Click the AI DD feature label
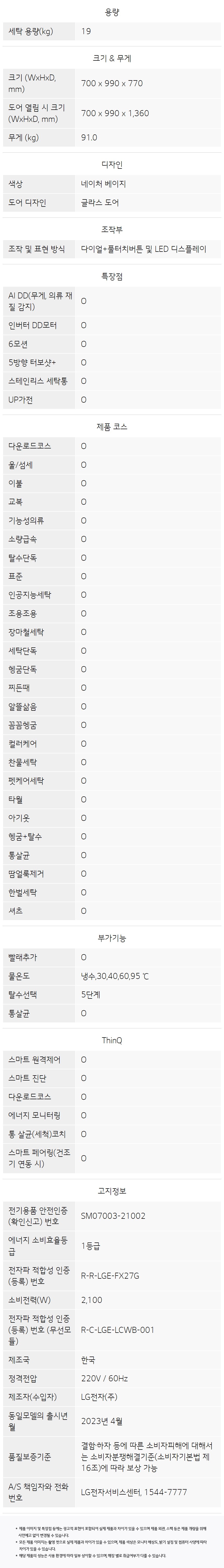This screenshot has height=1568, width=224. click(x=40, y=301)
